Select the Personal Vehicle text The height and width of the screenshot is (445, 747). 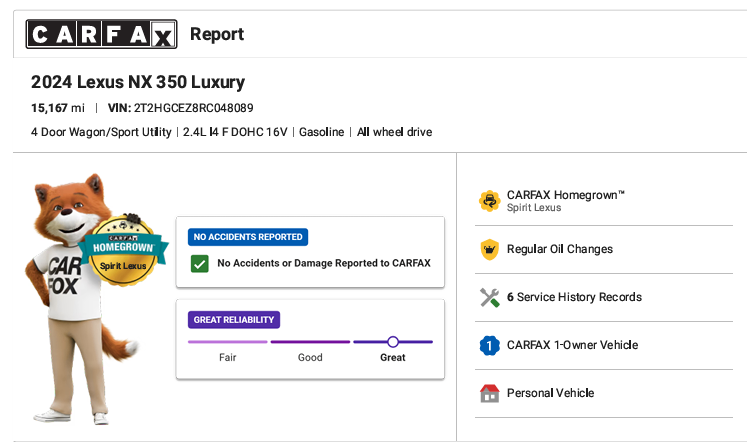tap(550, 393)
